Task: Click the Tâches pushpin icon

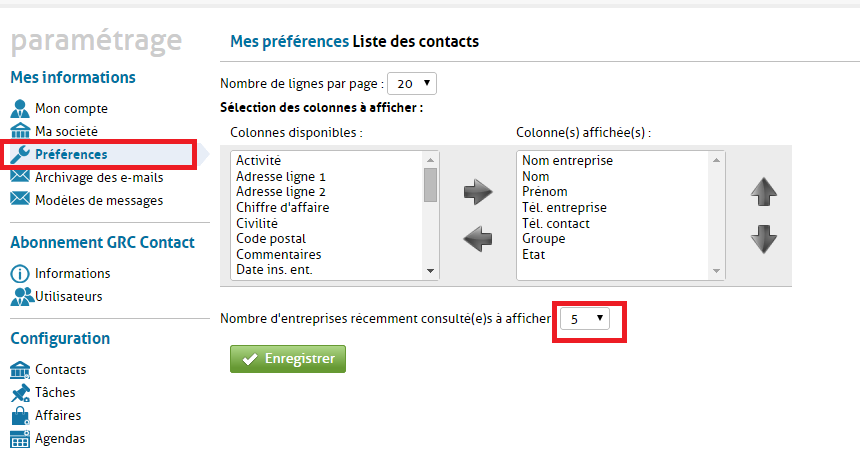Action: pos(20,392)
